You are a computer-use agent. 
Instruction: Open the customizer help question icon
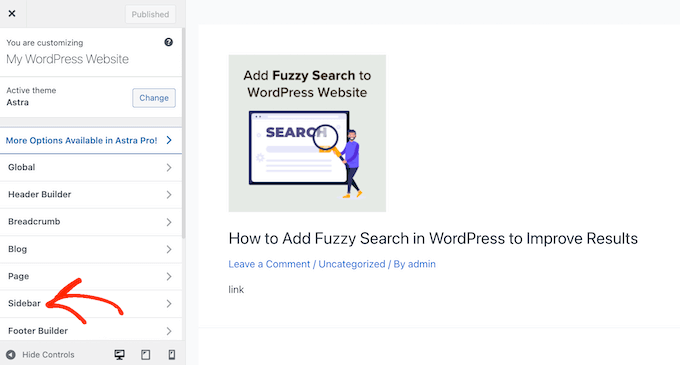[x=168, y=42]
